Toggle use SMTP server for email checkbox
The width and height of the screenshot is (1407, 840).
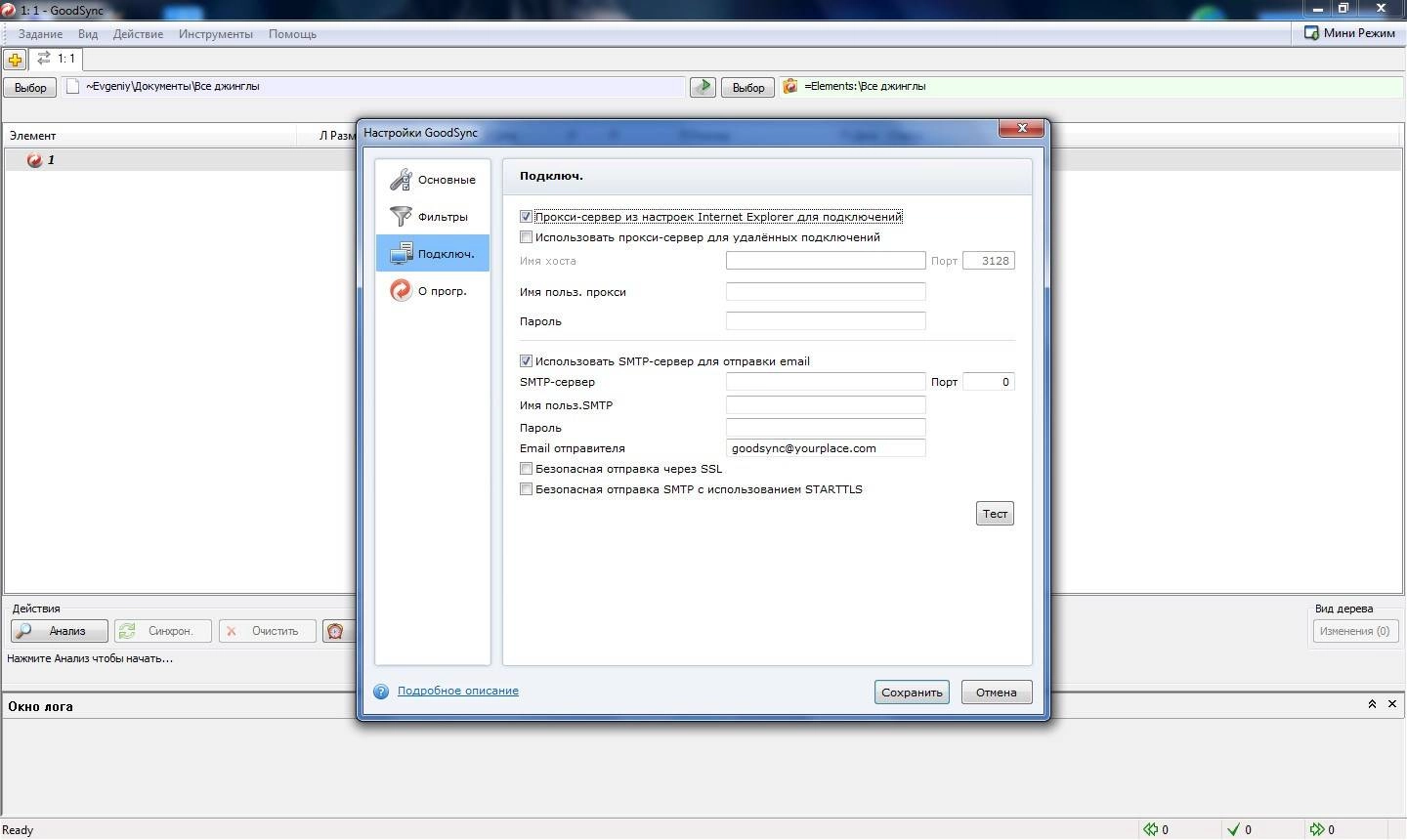pos(526,361)
